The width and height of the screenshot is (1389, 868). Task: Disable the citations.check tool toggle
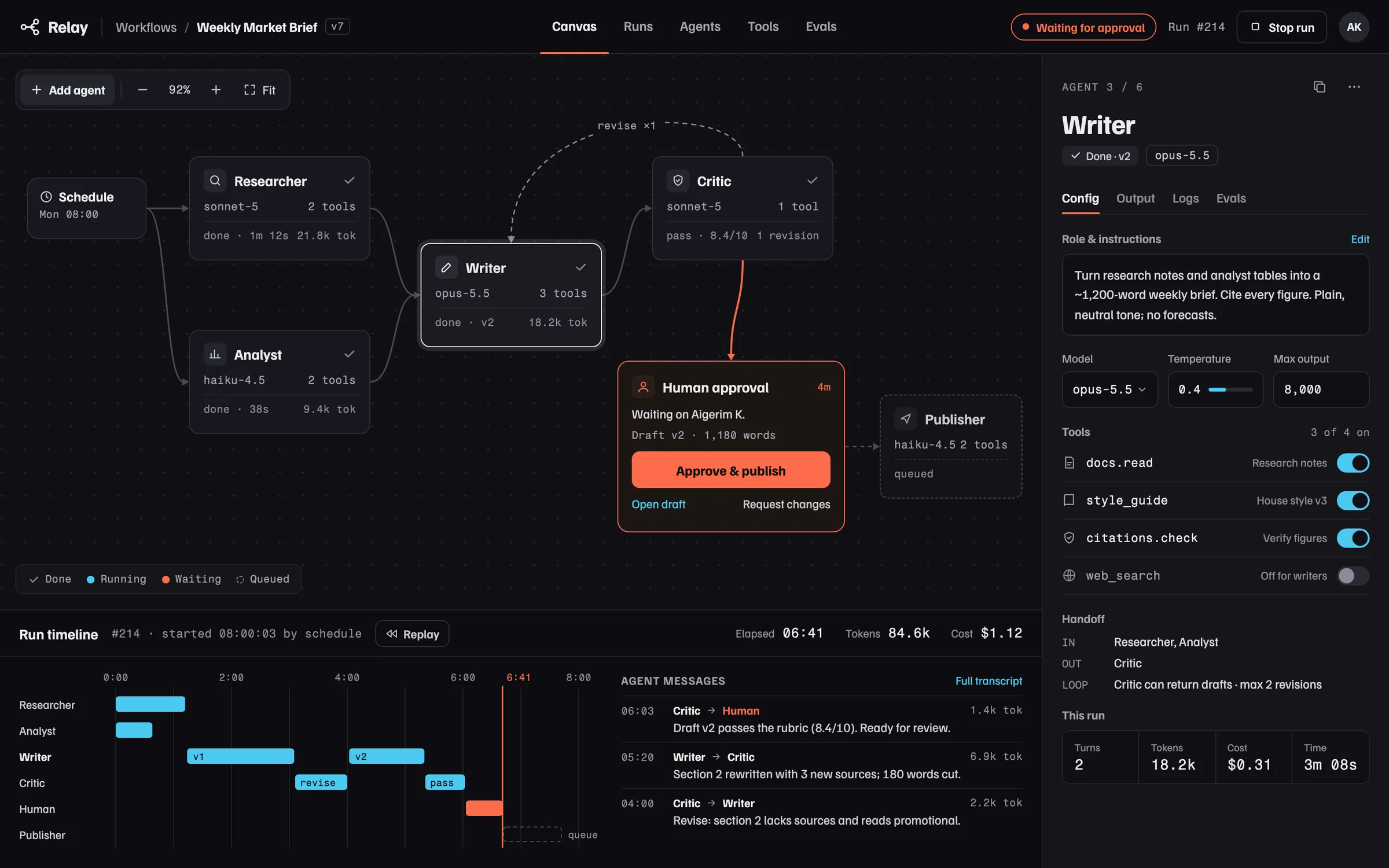tap(1353, 538)
